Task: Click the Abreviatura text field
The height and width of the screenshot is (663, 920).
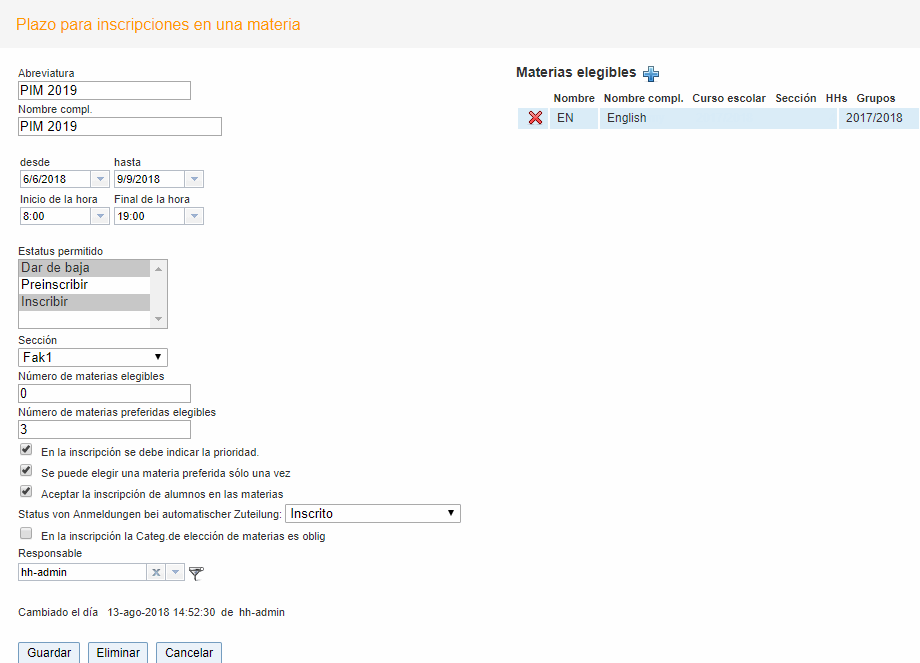Action: pyautogui.click(x=104, y=91)
